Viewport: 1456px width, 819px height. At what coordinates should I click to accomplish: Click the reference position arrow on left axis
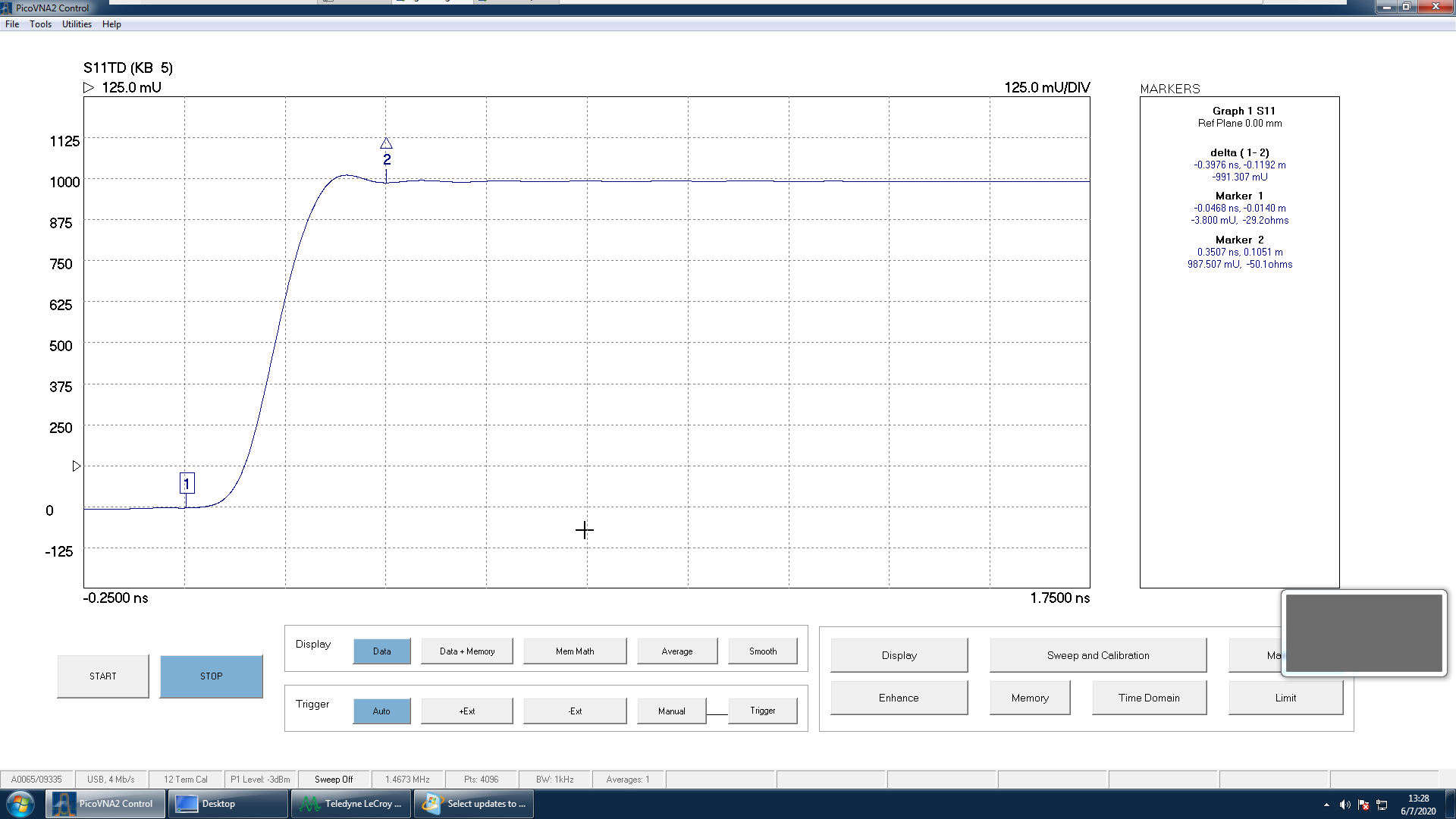click(77, 466)
